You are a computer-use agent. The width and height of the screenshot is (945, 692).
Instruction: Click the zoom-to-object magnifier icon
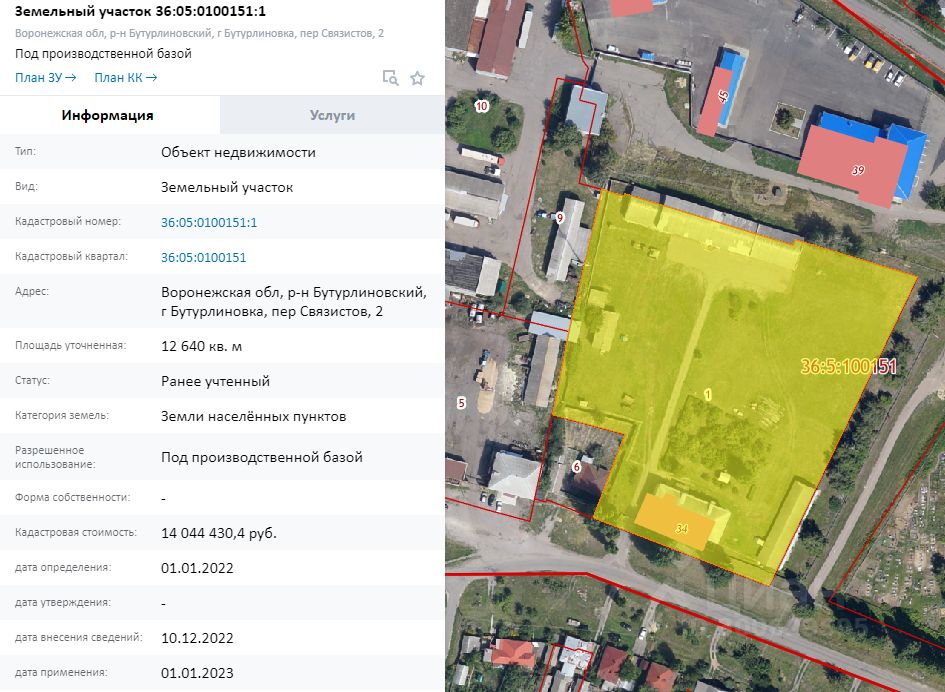pyautogui.click(x=390, y=78)
